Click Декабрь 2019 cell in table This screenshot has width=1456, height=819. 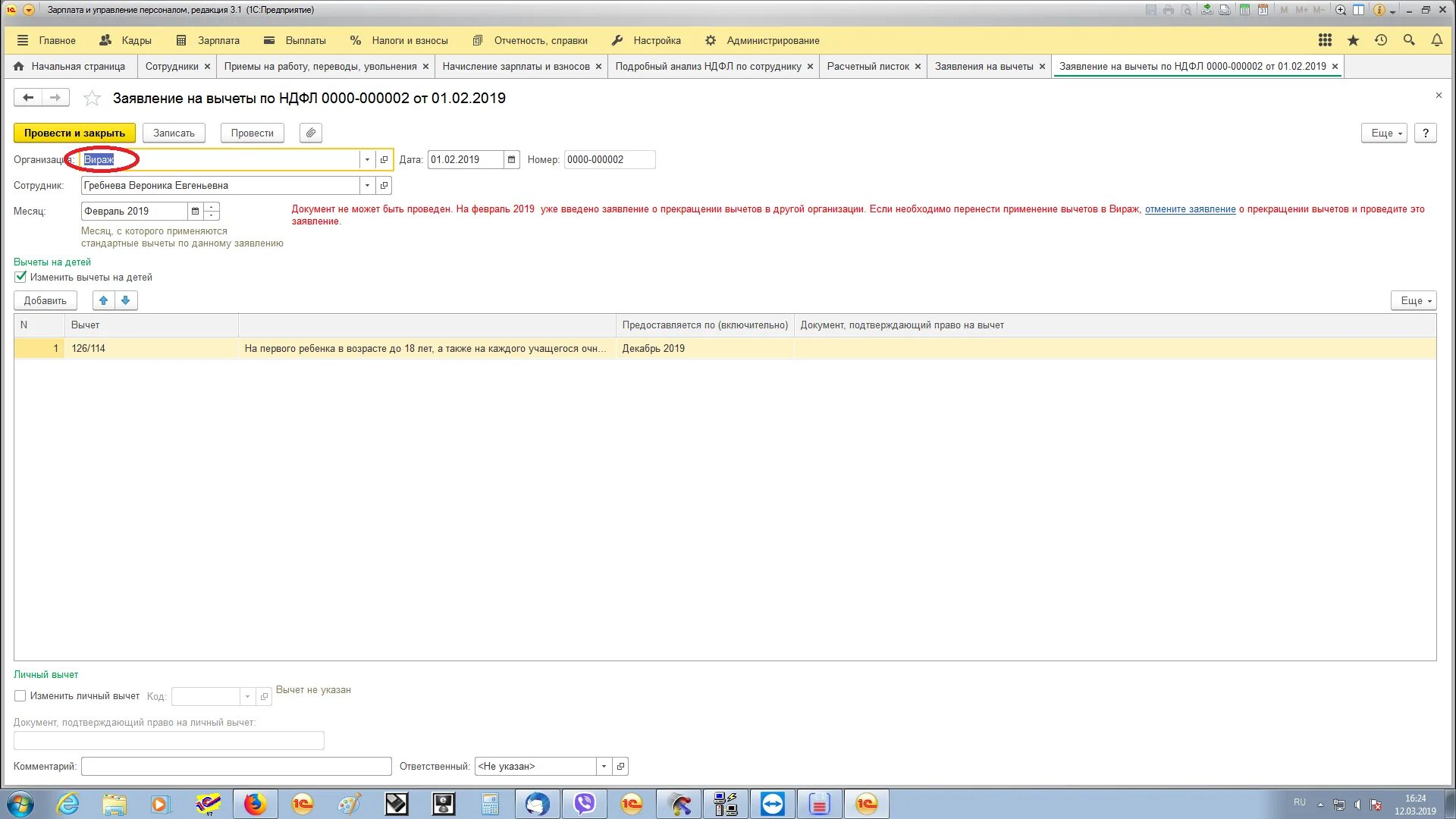click(x=704, y=348)
